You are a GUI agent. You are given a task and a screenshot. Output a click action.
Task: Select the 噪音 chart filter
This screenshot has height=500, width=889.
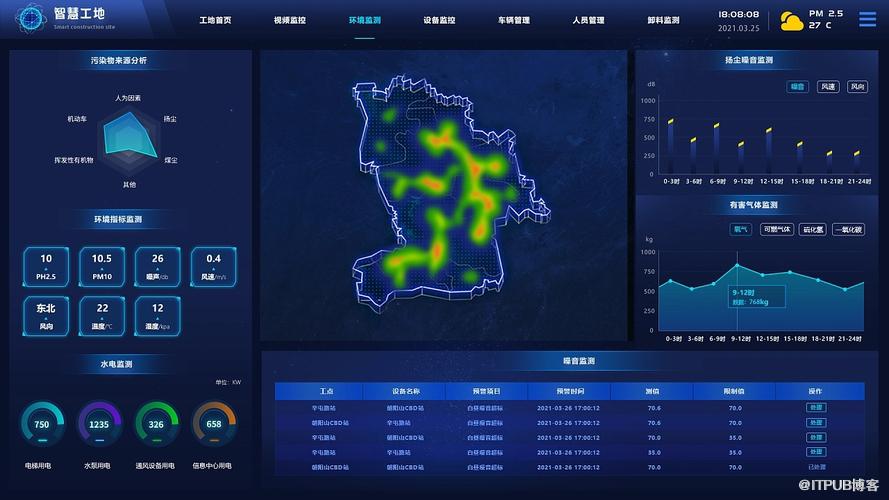click(797, 86)
